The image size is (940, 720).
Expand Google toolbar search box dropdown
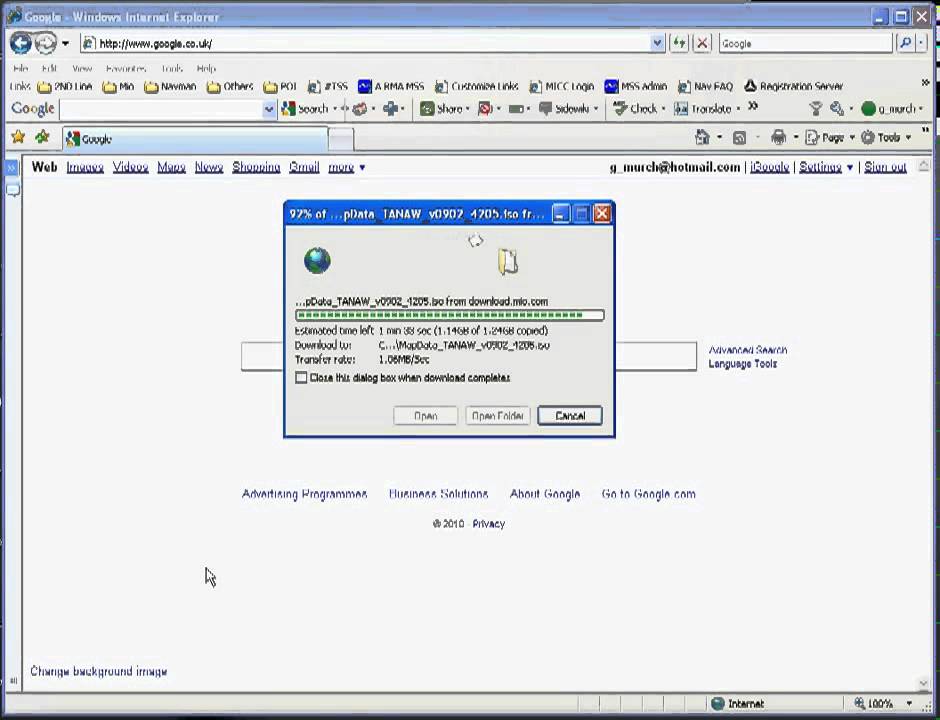[x=269, y=109]
